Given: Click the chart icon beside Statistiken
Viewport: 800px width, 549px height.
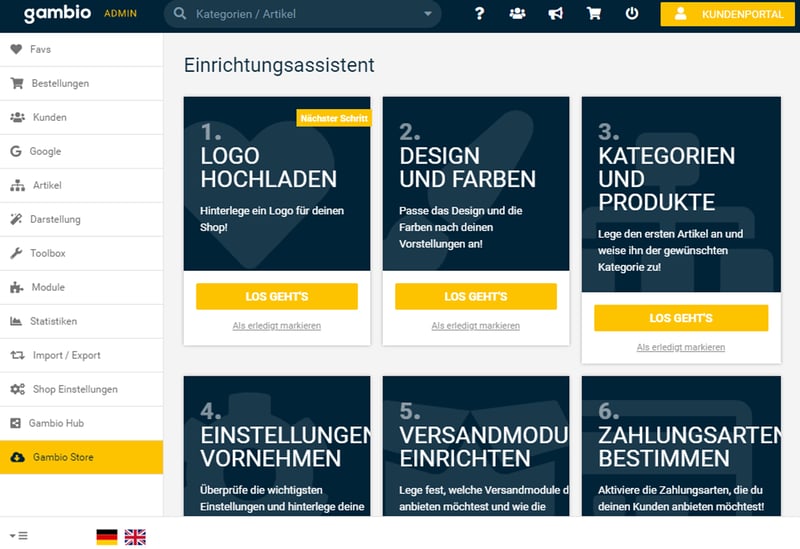Looking at the screenshot, I should pos(16,321).
